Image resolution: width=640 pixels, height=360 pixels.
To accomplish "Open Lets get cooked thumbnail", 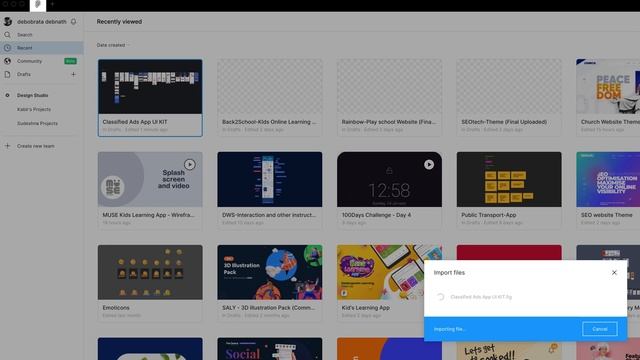I will coord(509,351).
